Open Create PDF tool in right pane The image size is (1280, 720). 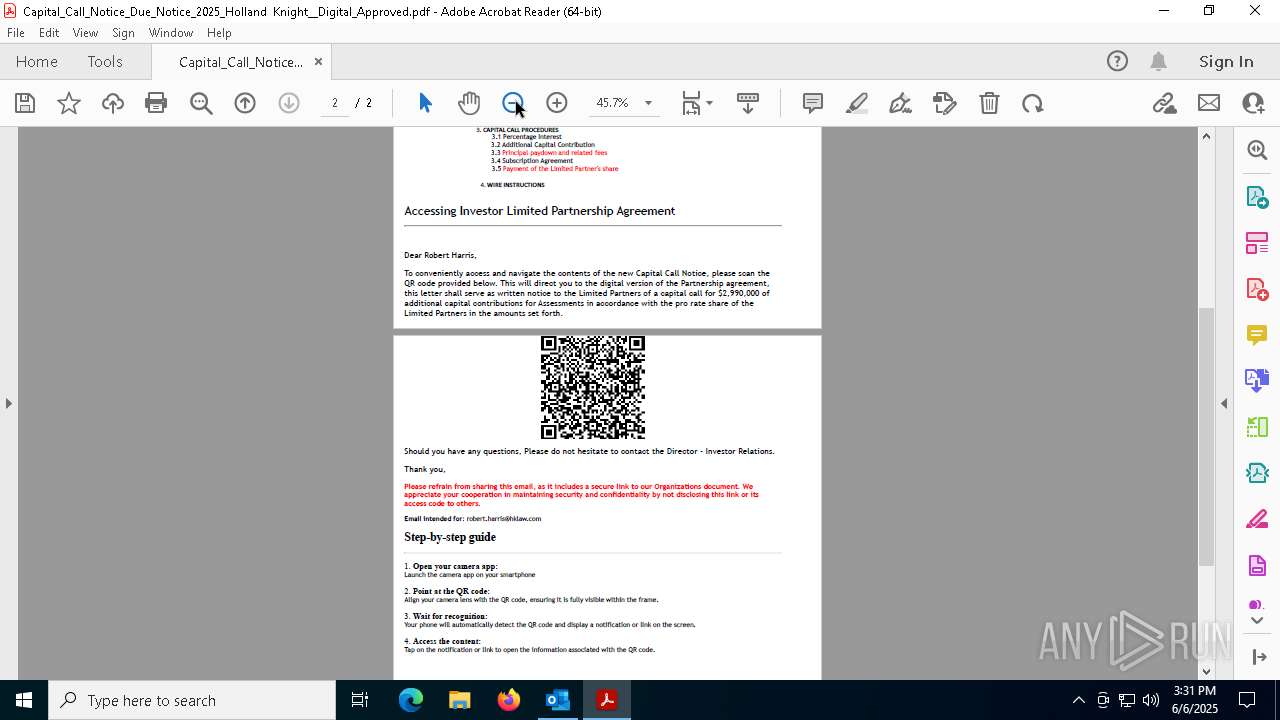1257,289
